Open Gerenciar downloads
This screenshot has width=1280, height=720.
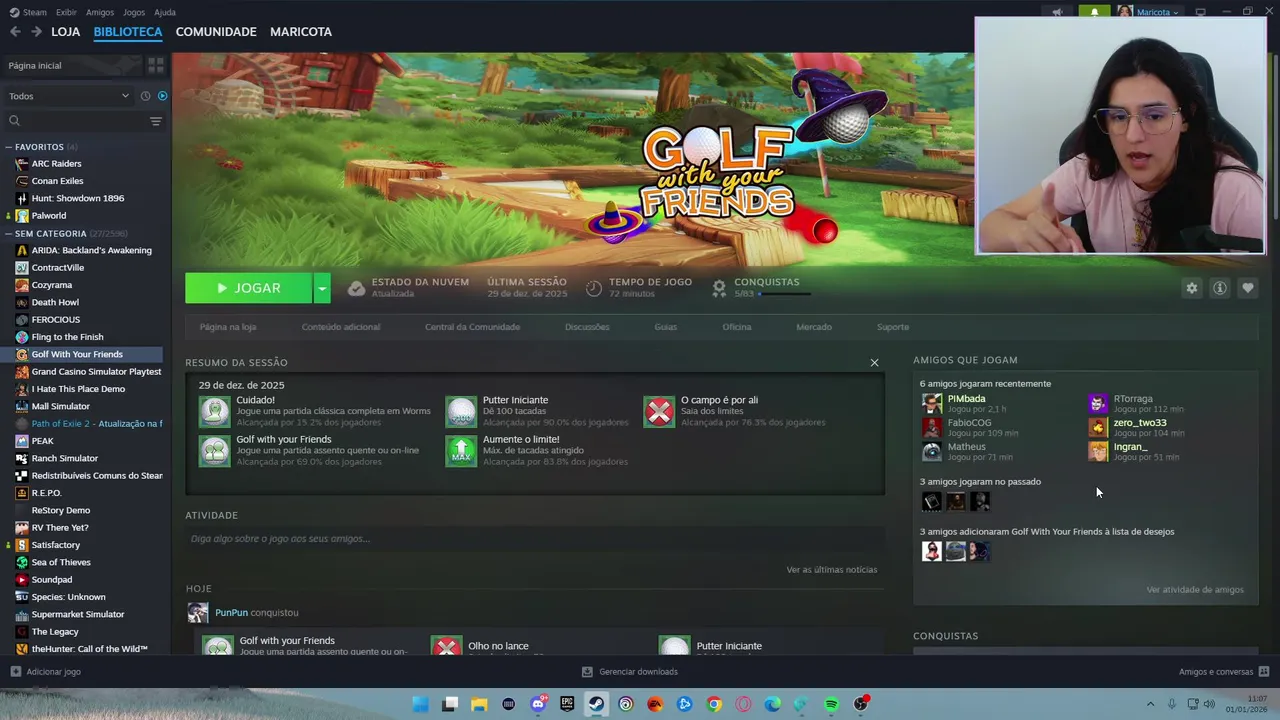pos(630,672)
